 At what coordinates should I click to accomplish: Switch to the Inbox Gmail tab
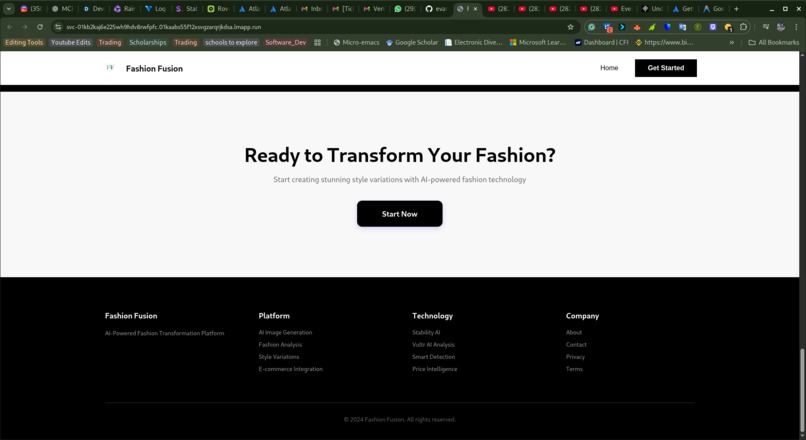(311, 9)
